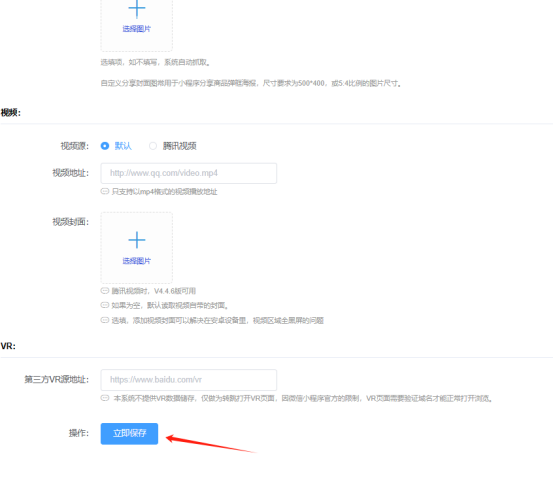The height and width of the screenshot is (494, 554).
Task: Click 选择图片 link under 视频封面
Action: [137, 261]
